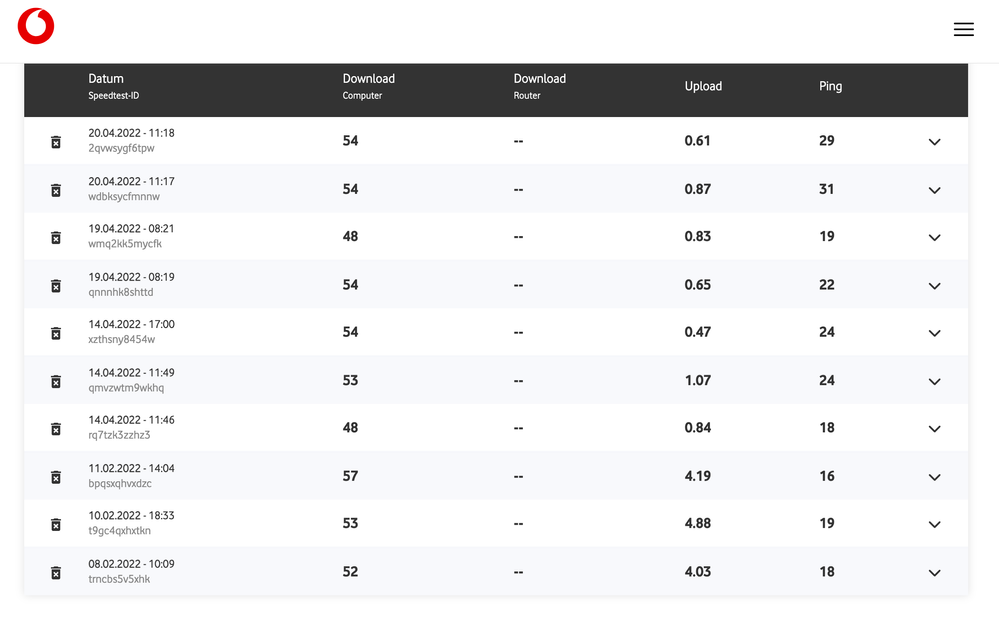The image size is (999, 620).
Task: Delete speedtest entry 2qvwsygf6tpw
Action: pyautogui.click(x=56, y=142)
